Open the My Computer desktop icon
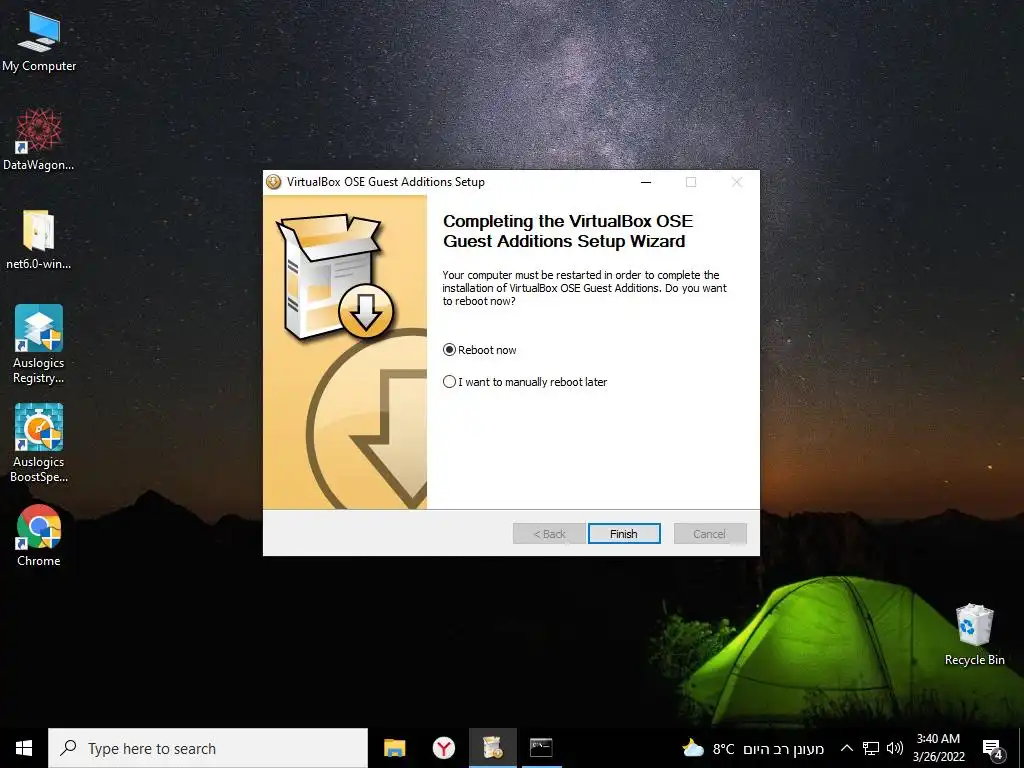This screenshot has width=1024, height=768. 39,42
